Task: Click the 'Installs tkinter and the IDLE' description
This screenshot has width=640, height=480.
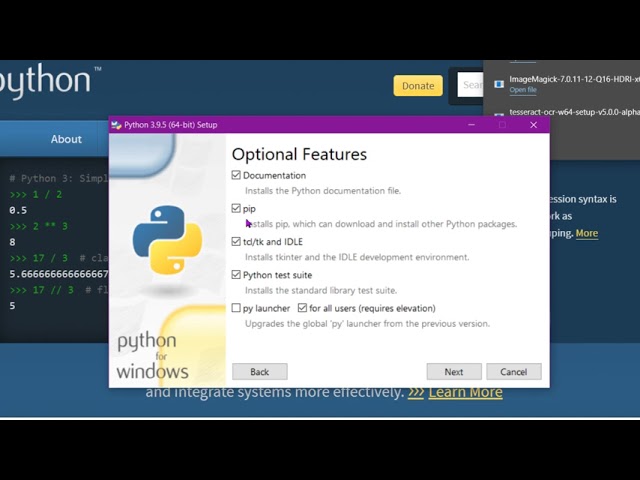Action: pos(357,257)
